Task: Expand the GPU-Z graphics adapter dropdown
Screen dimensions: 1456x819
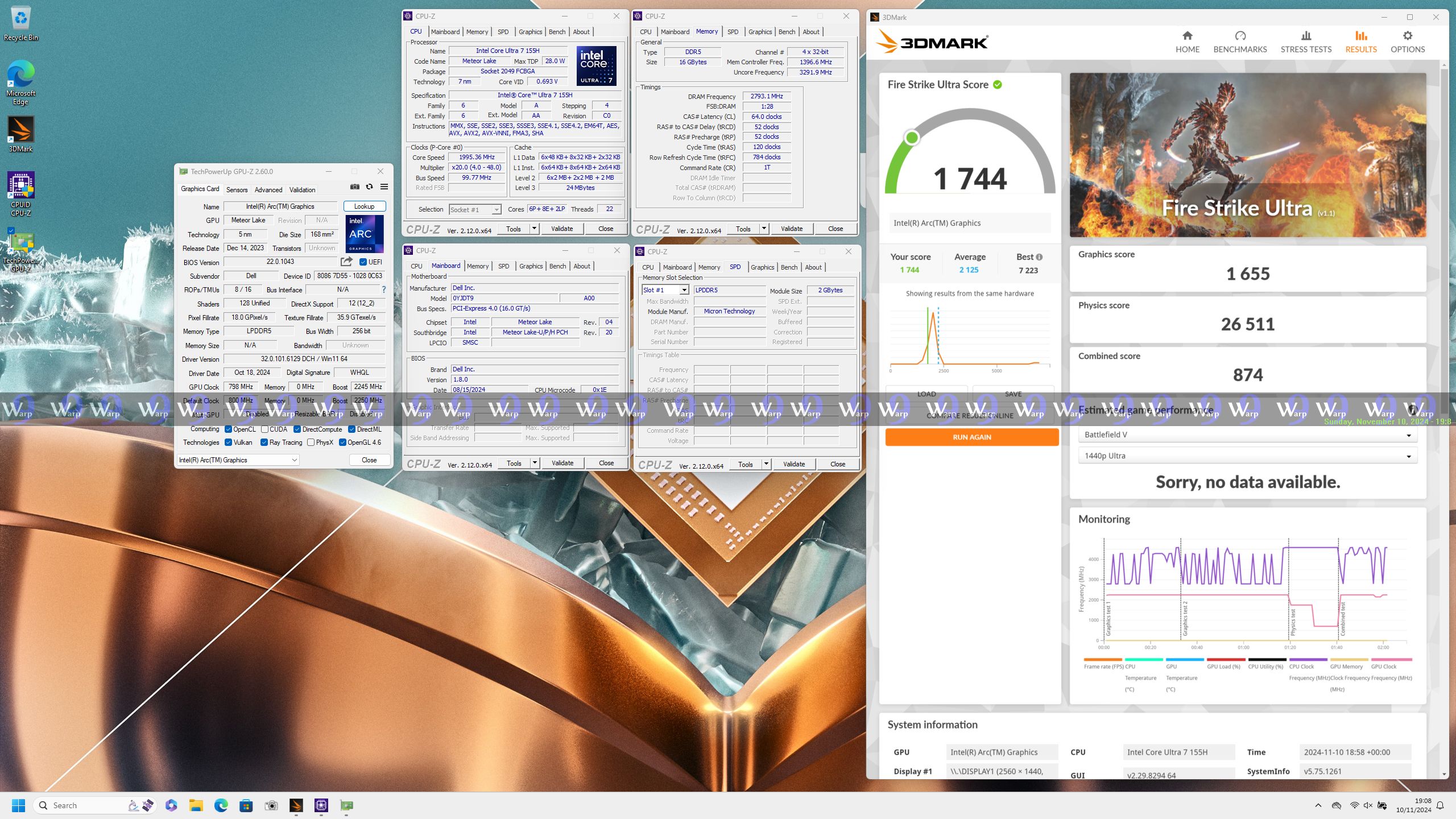Action: [x=239, y=460]
